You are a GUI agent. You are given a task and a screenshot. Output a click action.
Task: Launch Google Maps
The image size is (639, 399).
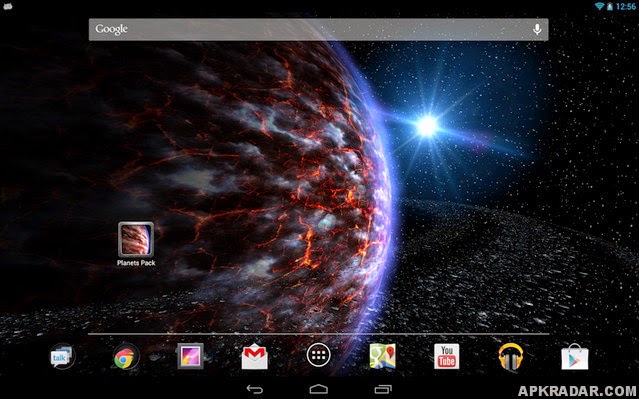pyautogui.click(x=382, y=356)
